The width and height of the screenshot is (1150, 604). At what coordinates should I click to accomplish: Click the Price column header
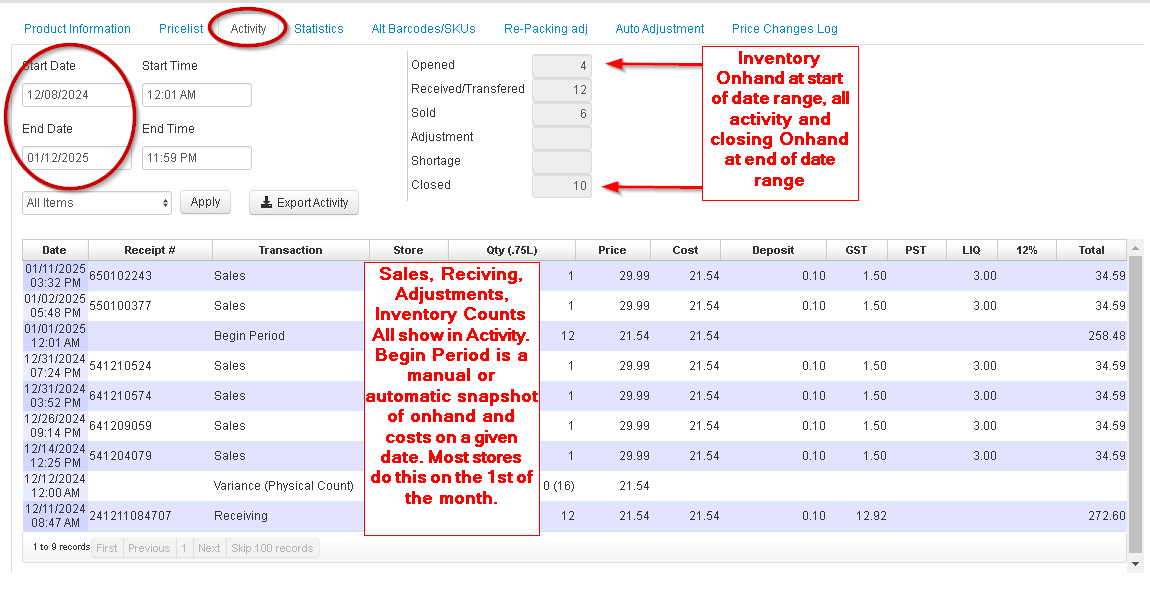(612, 250)
